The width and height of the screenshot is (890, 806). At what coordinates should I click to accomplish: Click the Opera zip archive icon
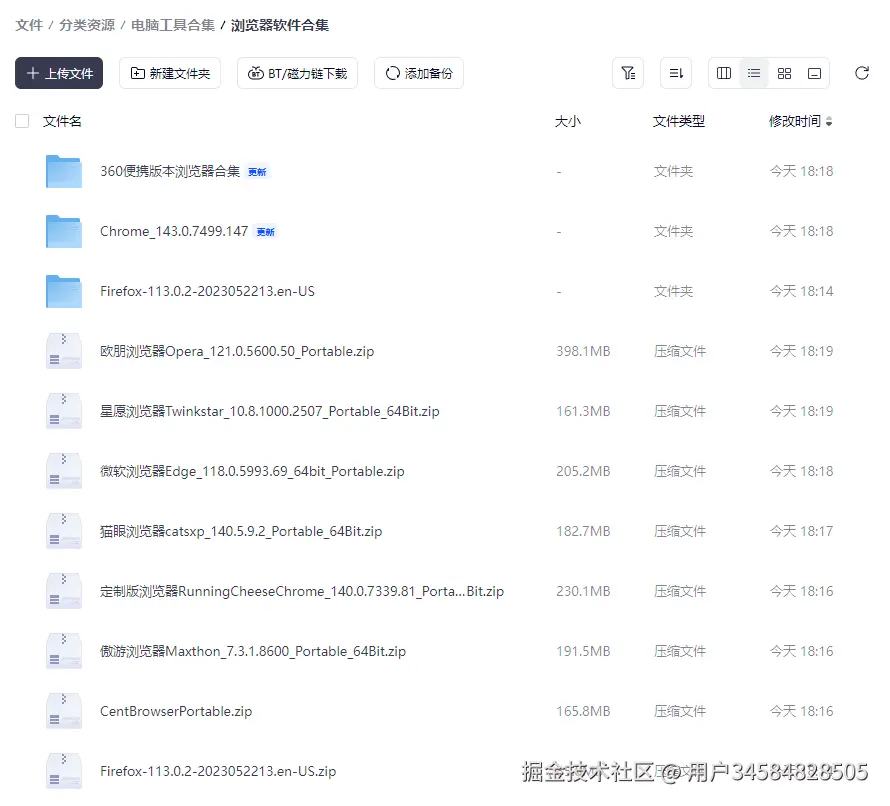[x=64, y=351]
